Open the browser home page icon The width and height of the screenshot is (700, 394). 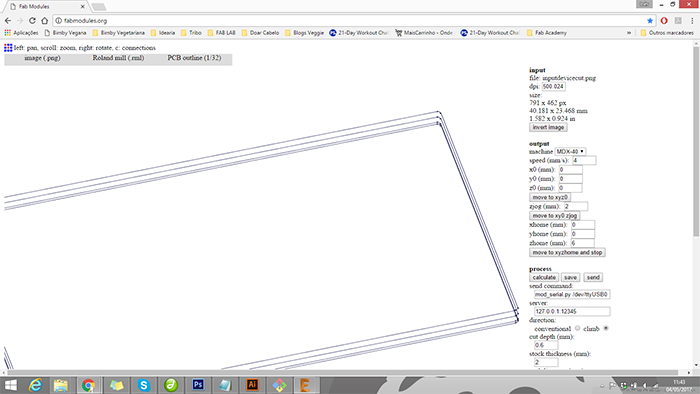pos(44,21)
